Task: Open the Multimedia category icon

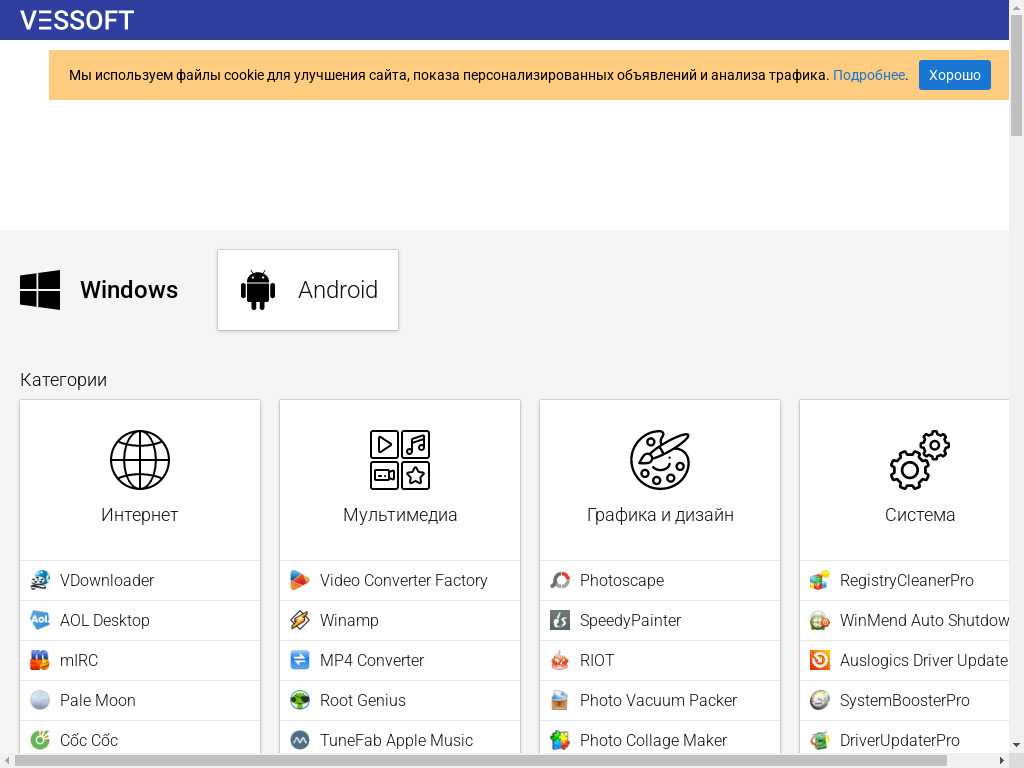Action: (400, 460)
